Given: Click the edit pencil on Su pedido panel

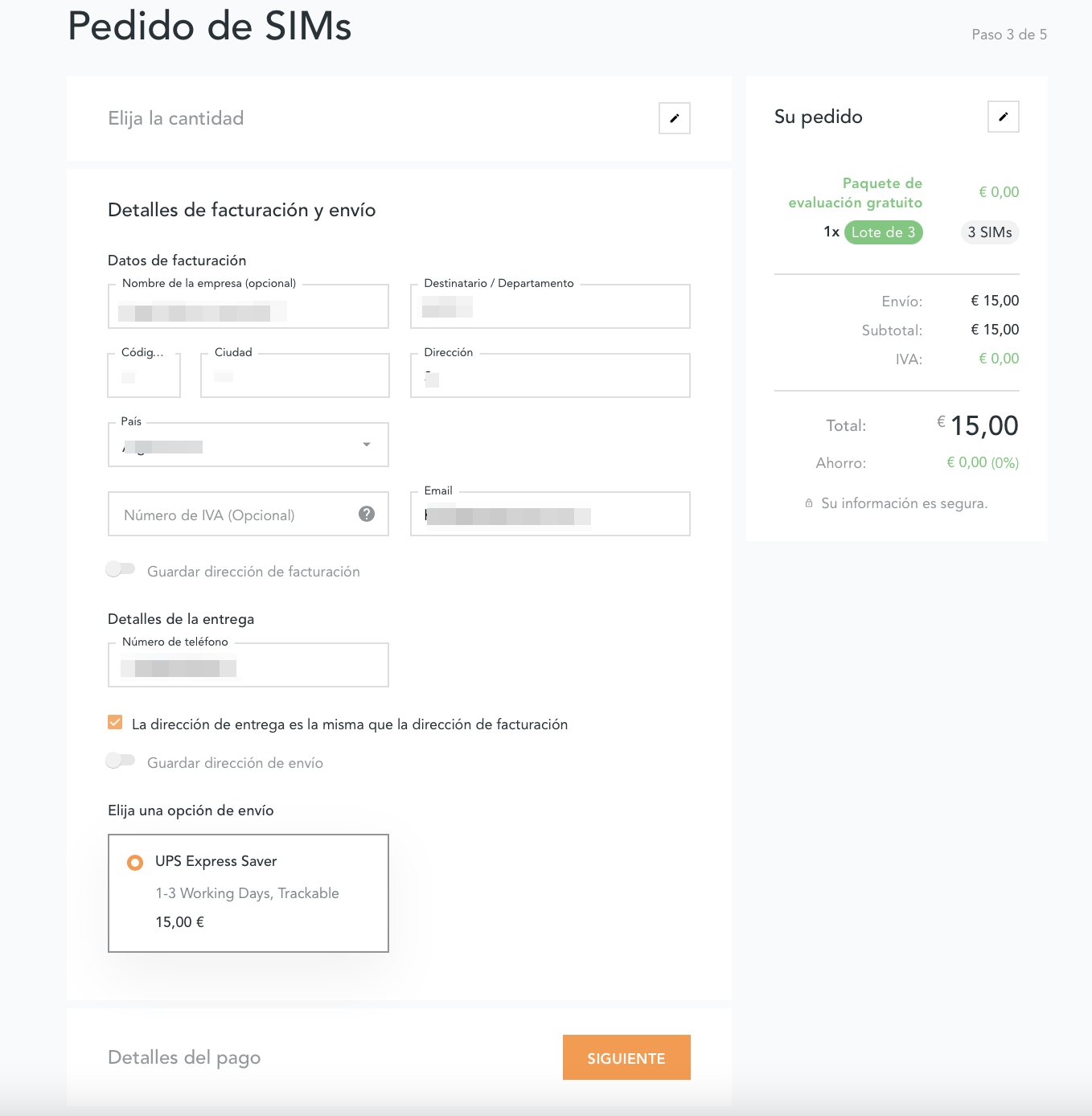Looking at the screenshot, I should 1003,117.
